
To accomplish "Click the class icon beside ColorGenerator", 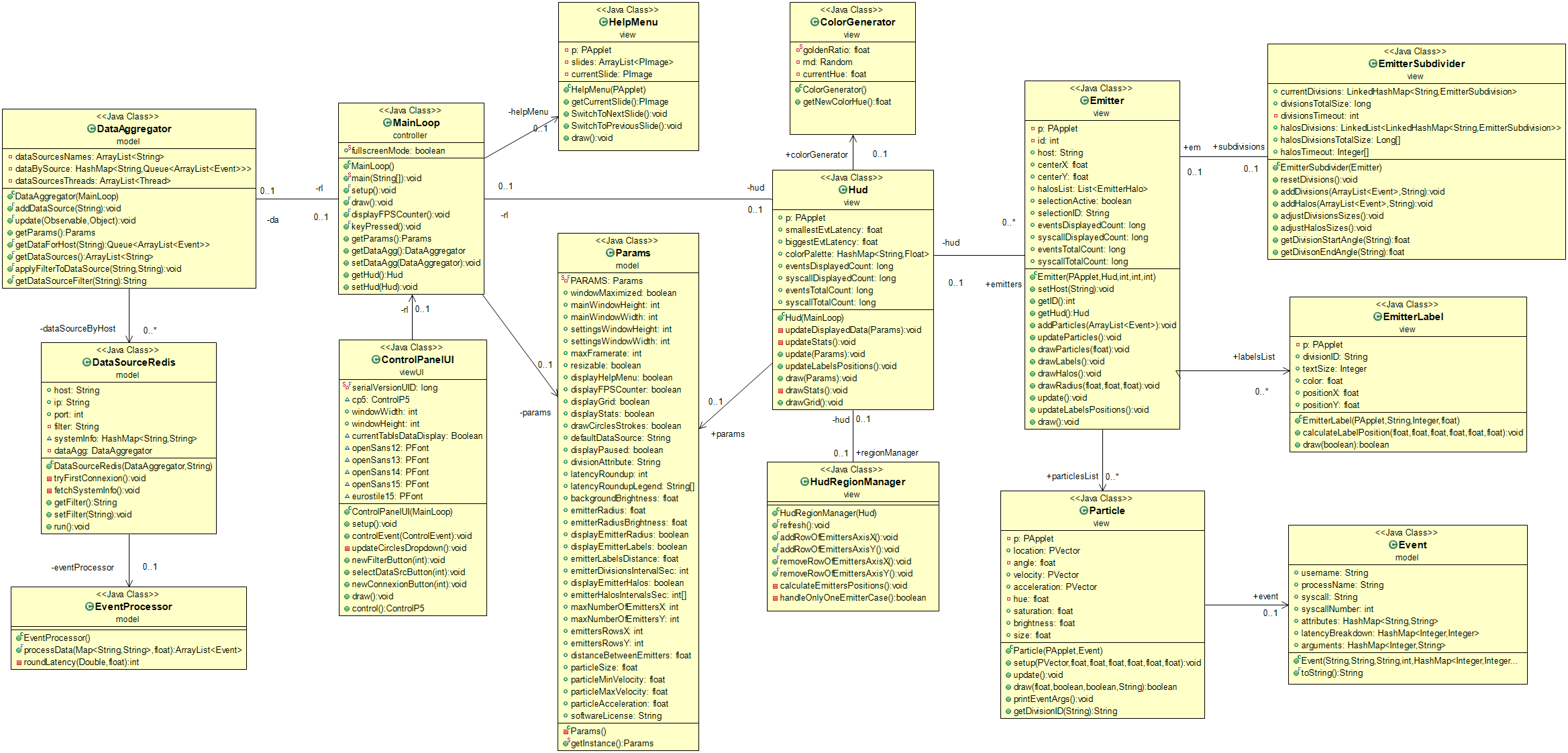I will [815, 22].
